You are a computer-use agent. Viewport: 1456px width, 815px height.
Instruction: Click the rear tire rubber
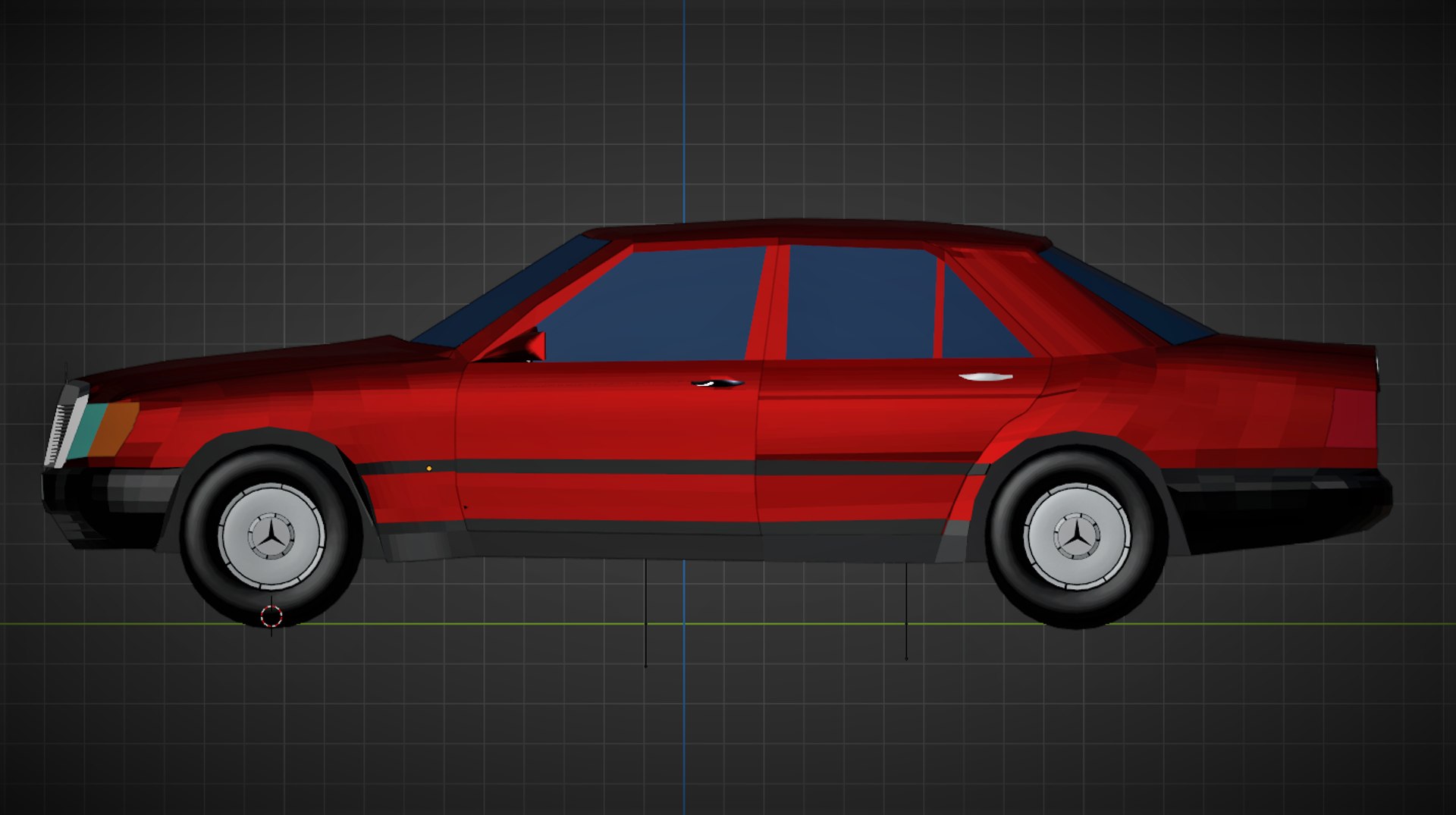1077,610
